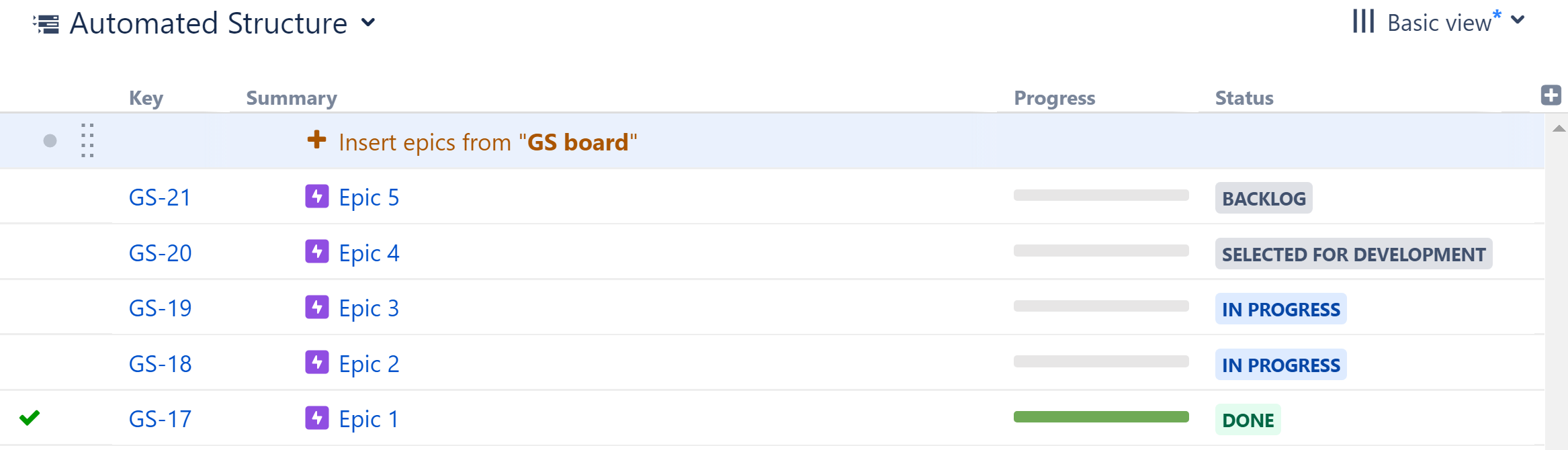Click the Epic 3 epic type icon
The width and height of the screenshot is (1568, 450).
pyautogui.click(x=316, y=308)
